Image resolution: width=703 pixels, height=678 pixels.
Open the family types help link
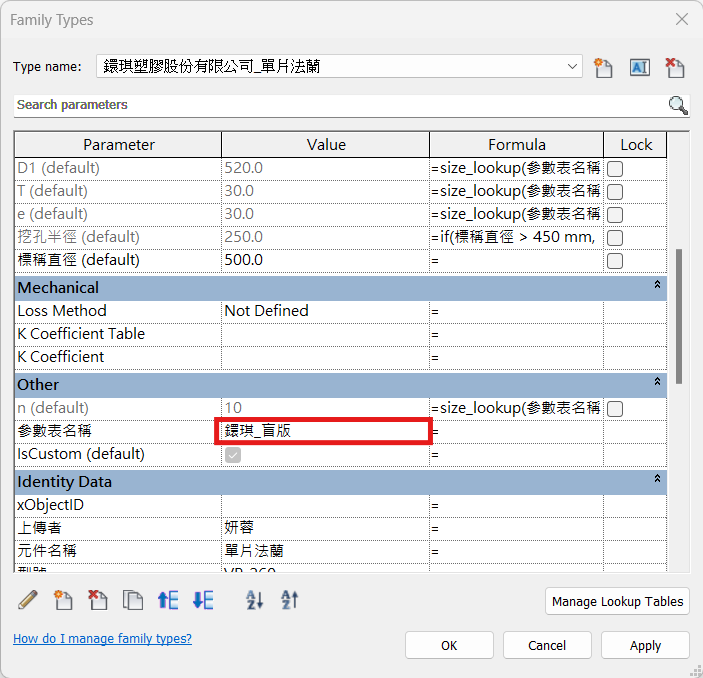[x=102, y=638]
